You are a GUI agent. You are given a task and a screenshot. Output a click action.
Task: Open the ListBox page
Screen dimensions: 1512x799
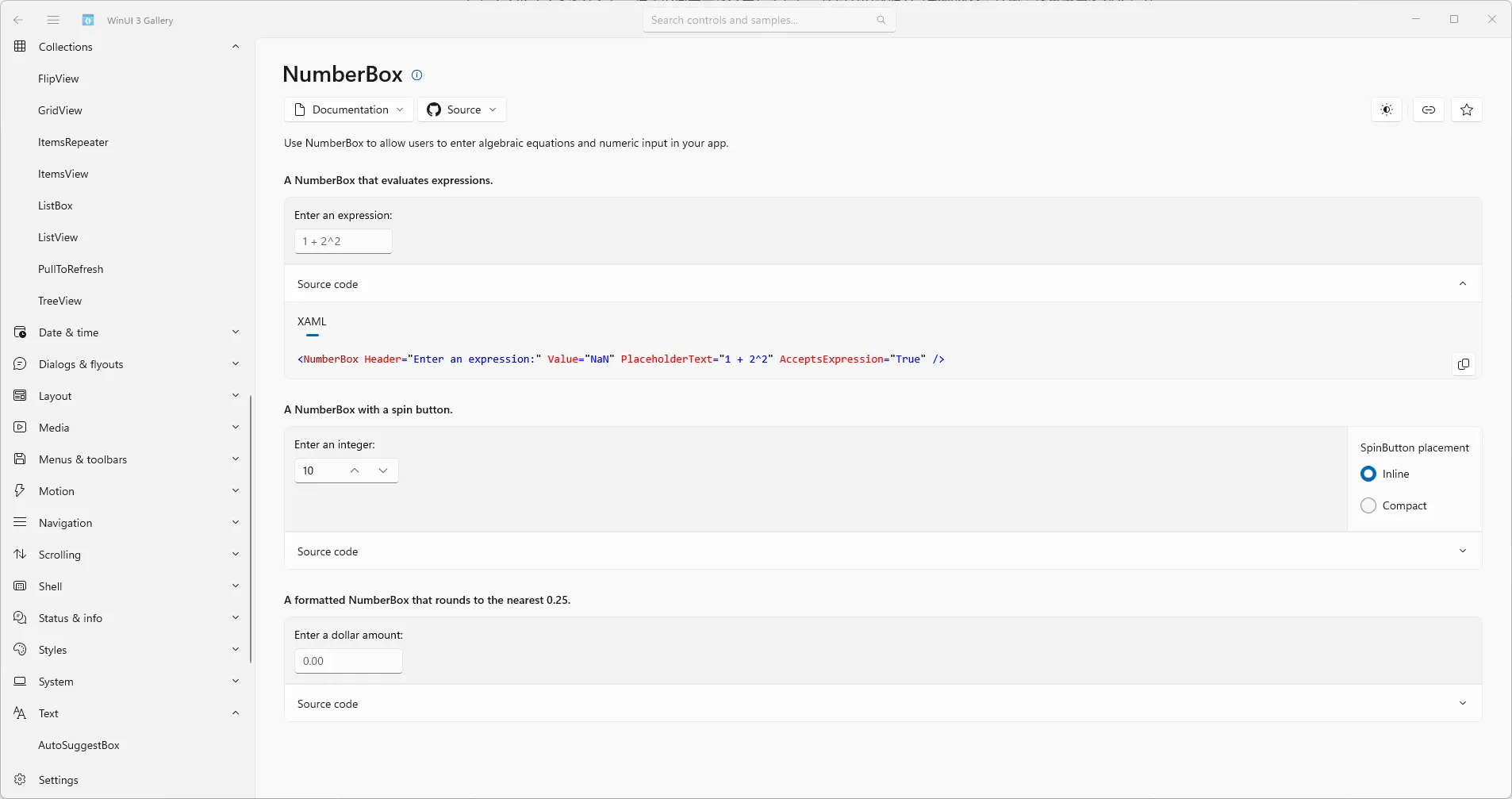pyautogui.click(x=56, y=206)
